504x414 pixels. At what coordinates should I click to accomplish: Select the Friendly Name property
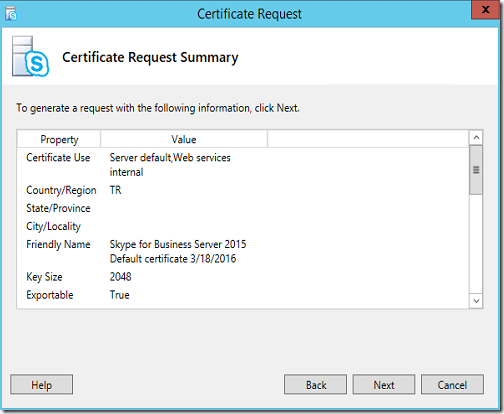[58, 244]
